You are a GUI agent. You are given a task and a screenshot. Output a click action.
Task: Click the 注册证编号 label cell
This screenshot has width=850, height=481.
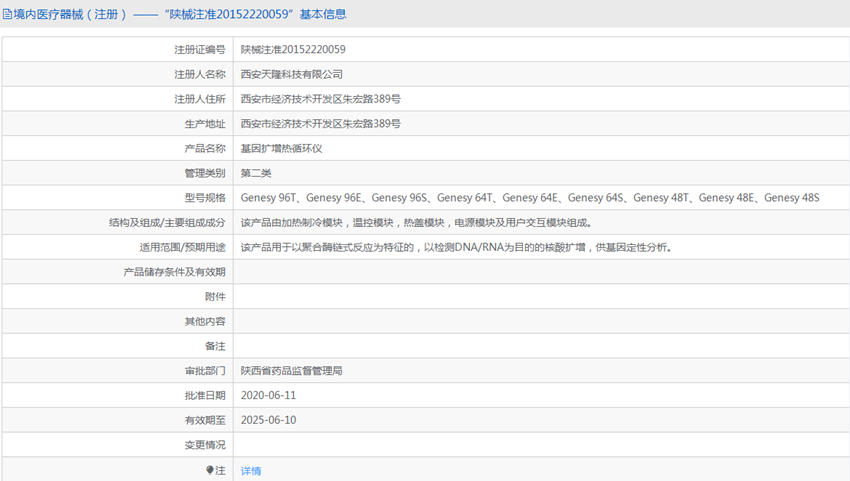tap(199, 49)
